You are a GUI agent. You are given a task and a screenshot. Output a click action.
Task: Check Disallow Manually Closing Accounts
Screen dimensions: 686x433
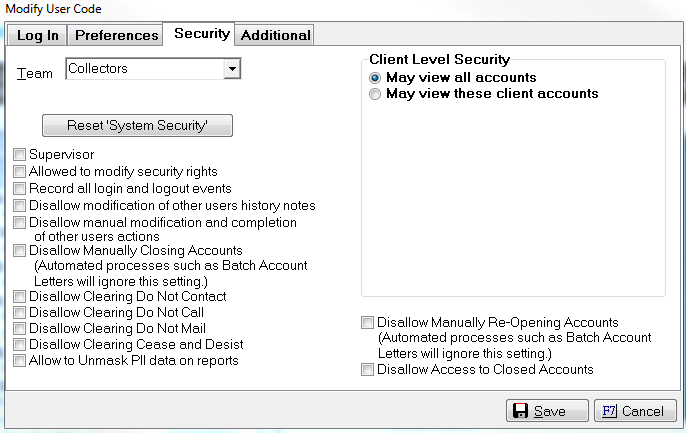click(20, 251)
